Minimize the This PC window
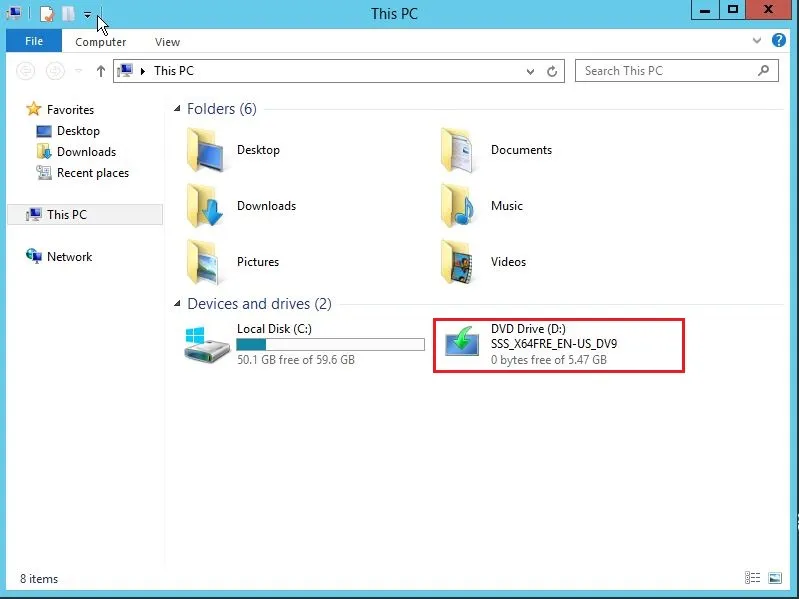Screen dimensions: 799x599 pos(705,10)
